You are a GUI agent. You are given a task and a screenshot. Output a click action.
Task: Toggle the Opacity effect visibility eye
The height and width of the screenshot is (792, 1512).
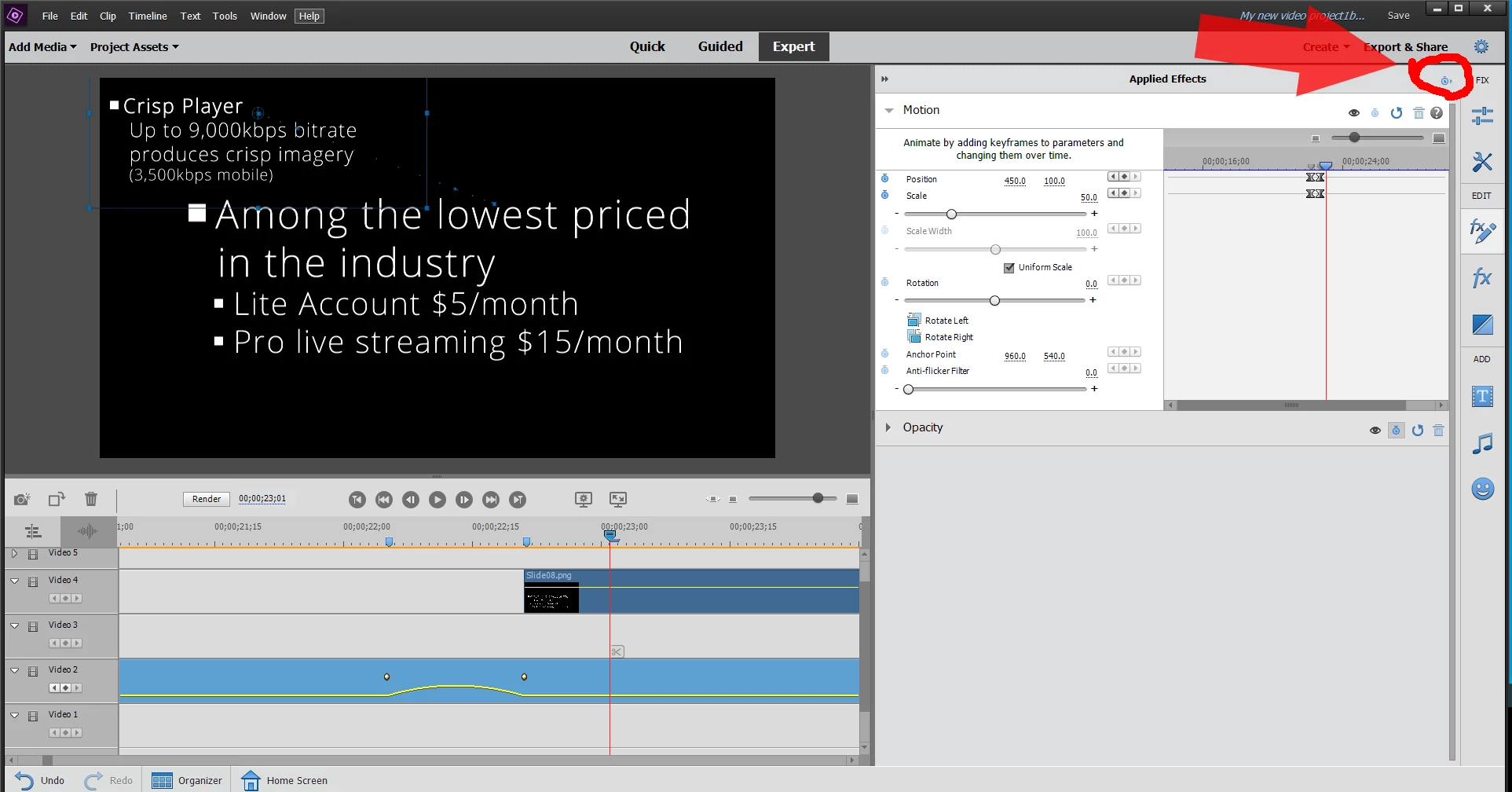coord(1375,431)
